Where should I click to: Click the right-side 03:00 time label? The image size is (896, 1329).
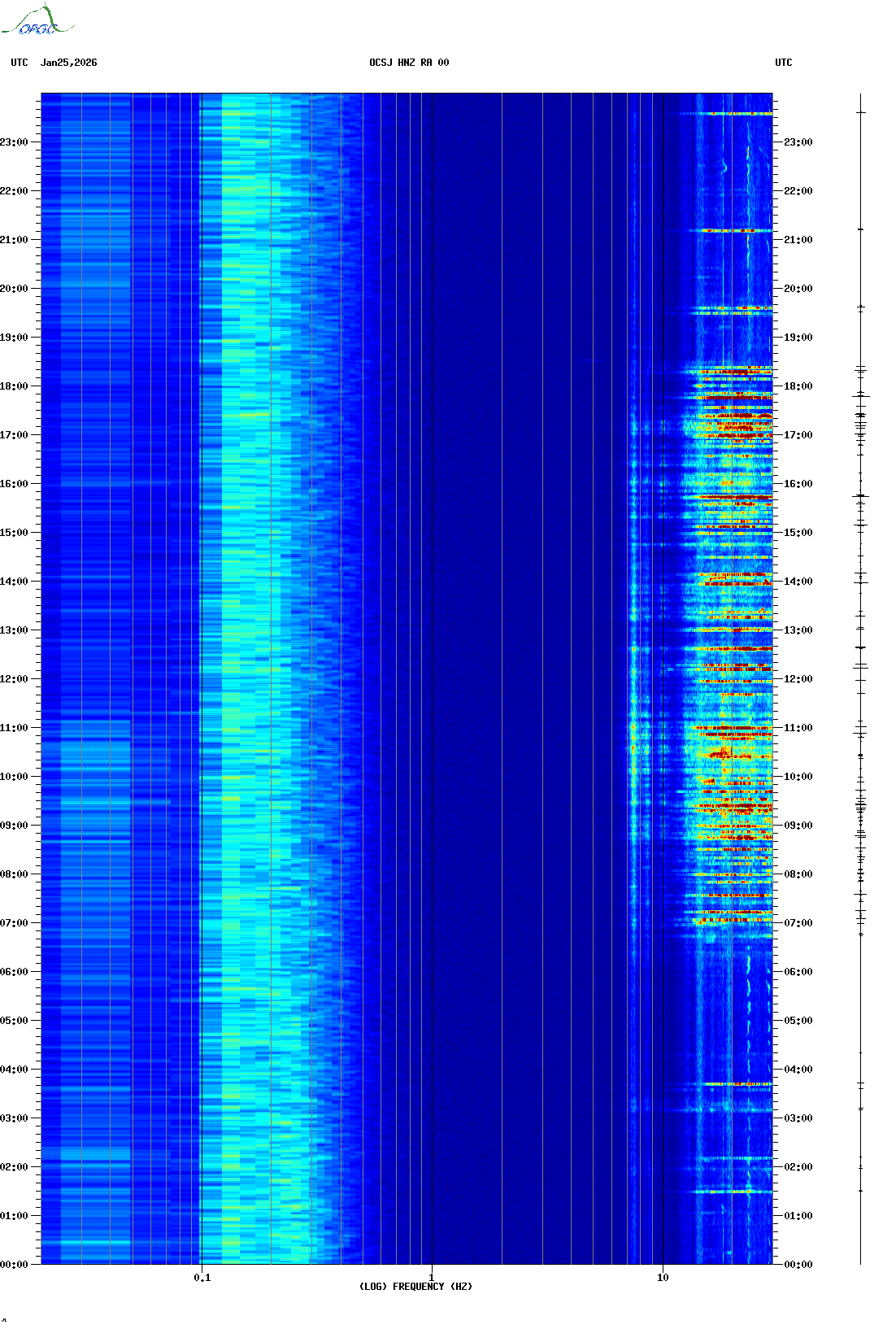tap(798, 1118)
